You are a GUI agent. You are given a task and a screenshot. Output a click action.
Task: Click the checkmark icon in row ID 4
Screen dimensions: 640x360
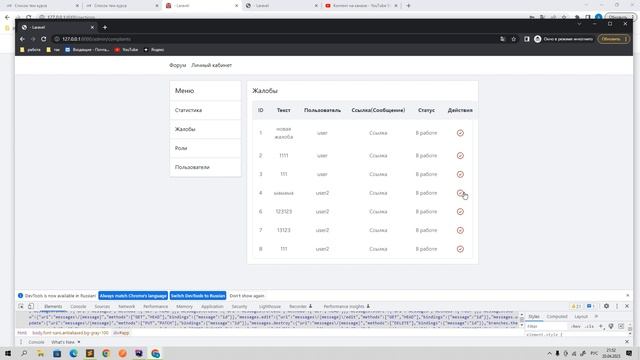[460, 193]
